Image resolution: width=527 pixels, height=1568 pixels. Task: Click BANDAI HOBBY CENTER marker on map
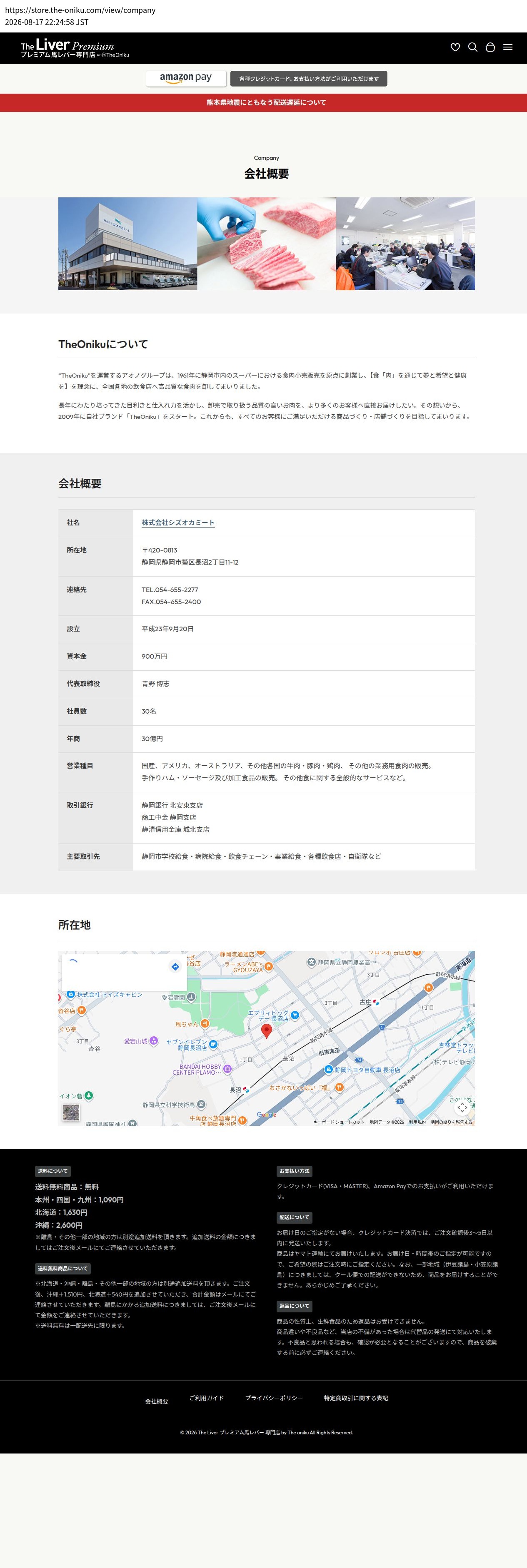coord(227,1068)
